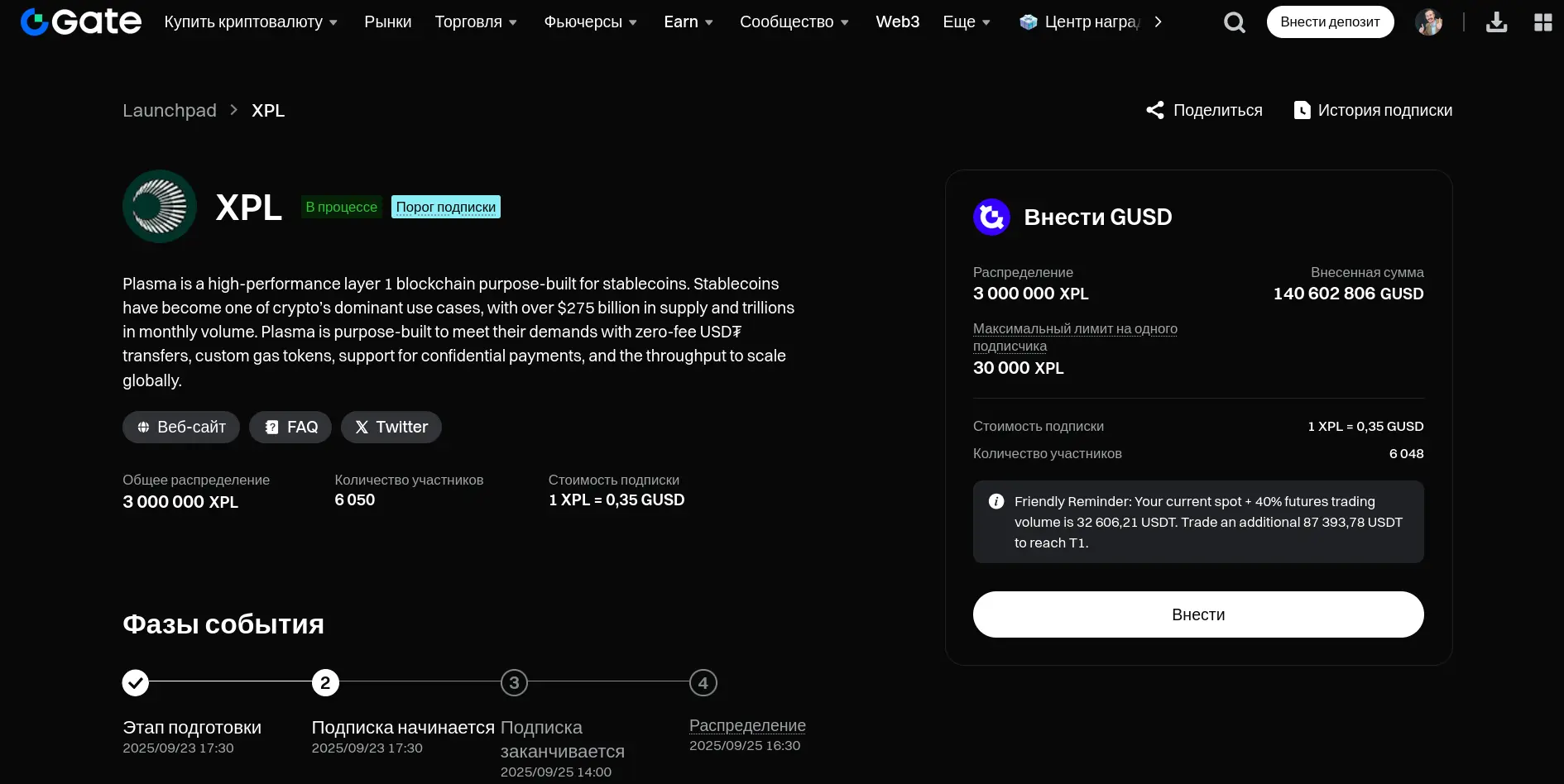Click '30 000 XPL' limit value
The width and height of the screenshot is (1564, 784).
coord(1019,368)
